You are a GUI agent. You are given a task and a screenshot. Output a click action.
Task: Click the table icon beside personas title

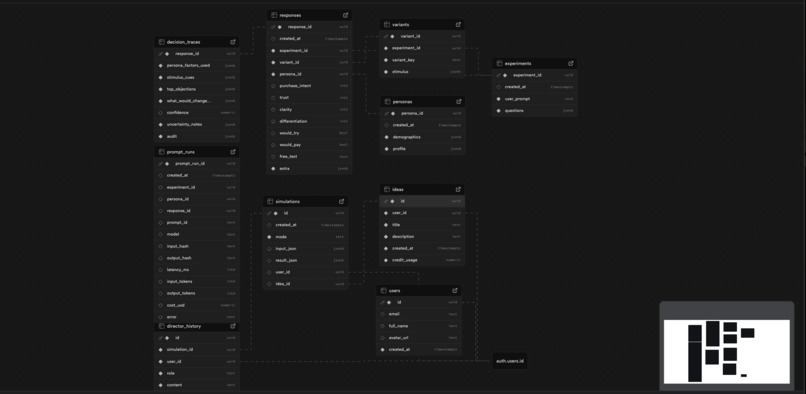pyautogui.click(x=387, y=101)
